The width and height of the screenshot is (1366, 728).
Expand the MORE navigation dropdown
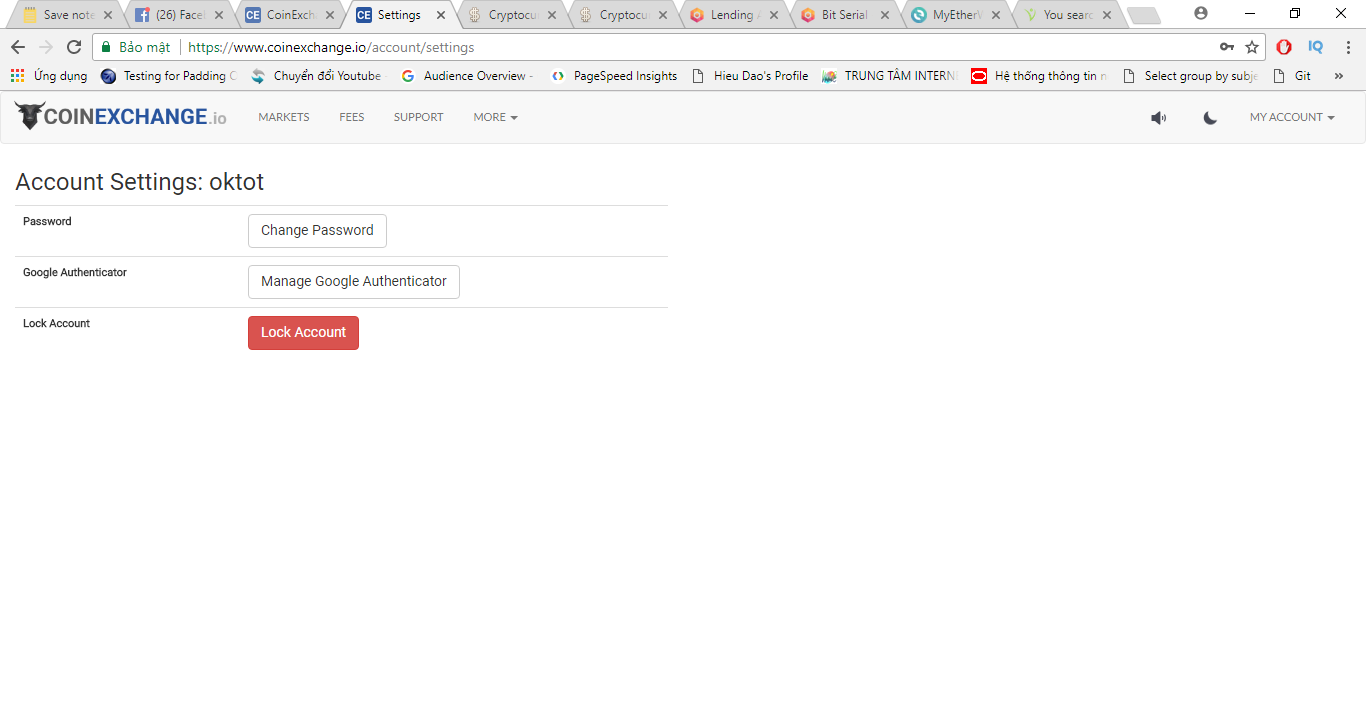(495, 118)
